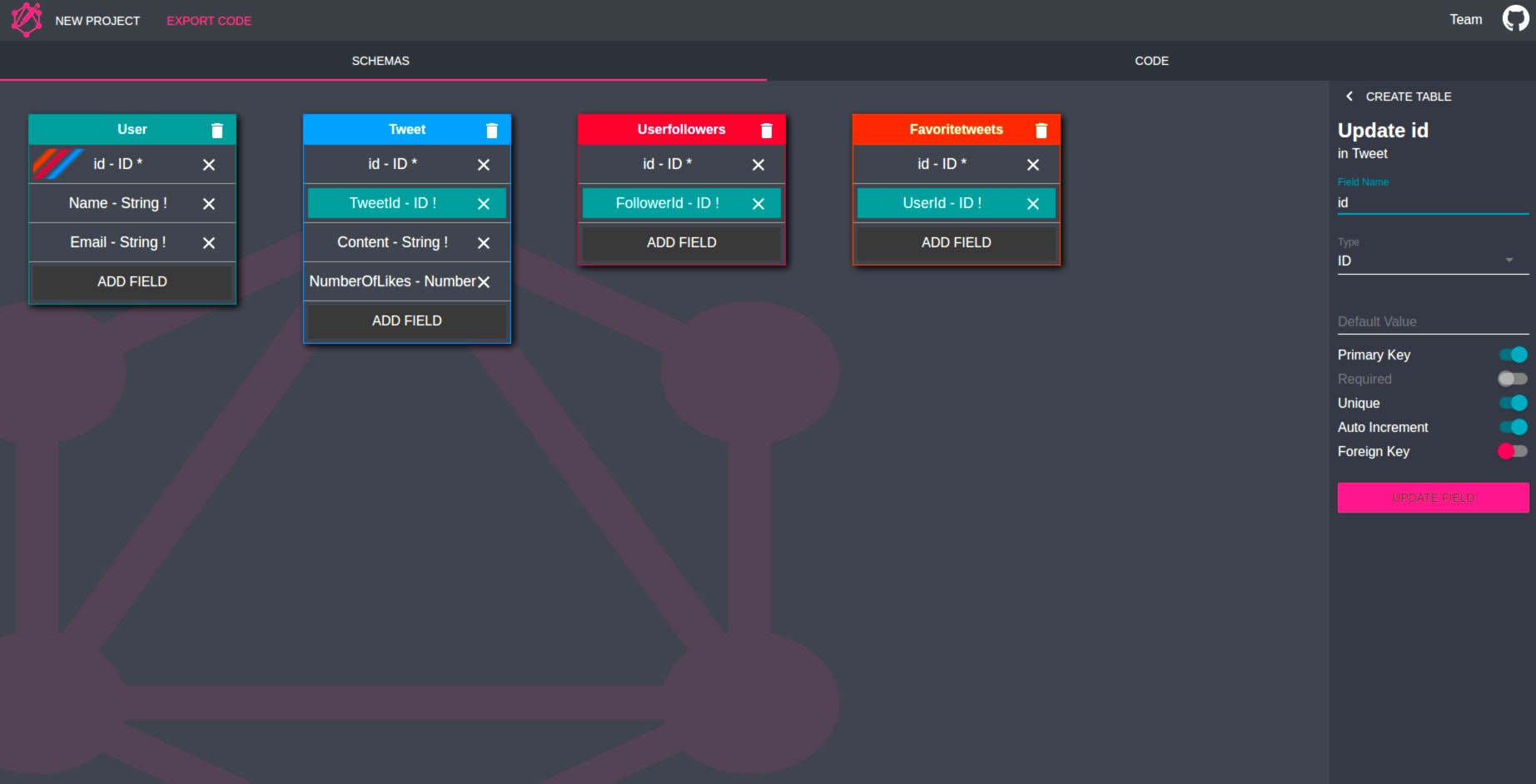
Task: Collapse the panel using the CREATE TABLE chevron
Action: pos(1350,97)
